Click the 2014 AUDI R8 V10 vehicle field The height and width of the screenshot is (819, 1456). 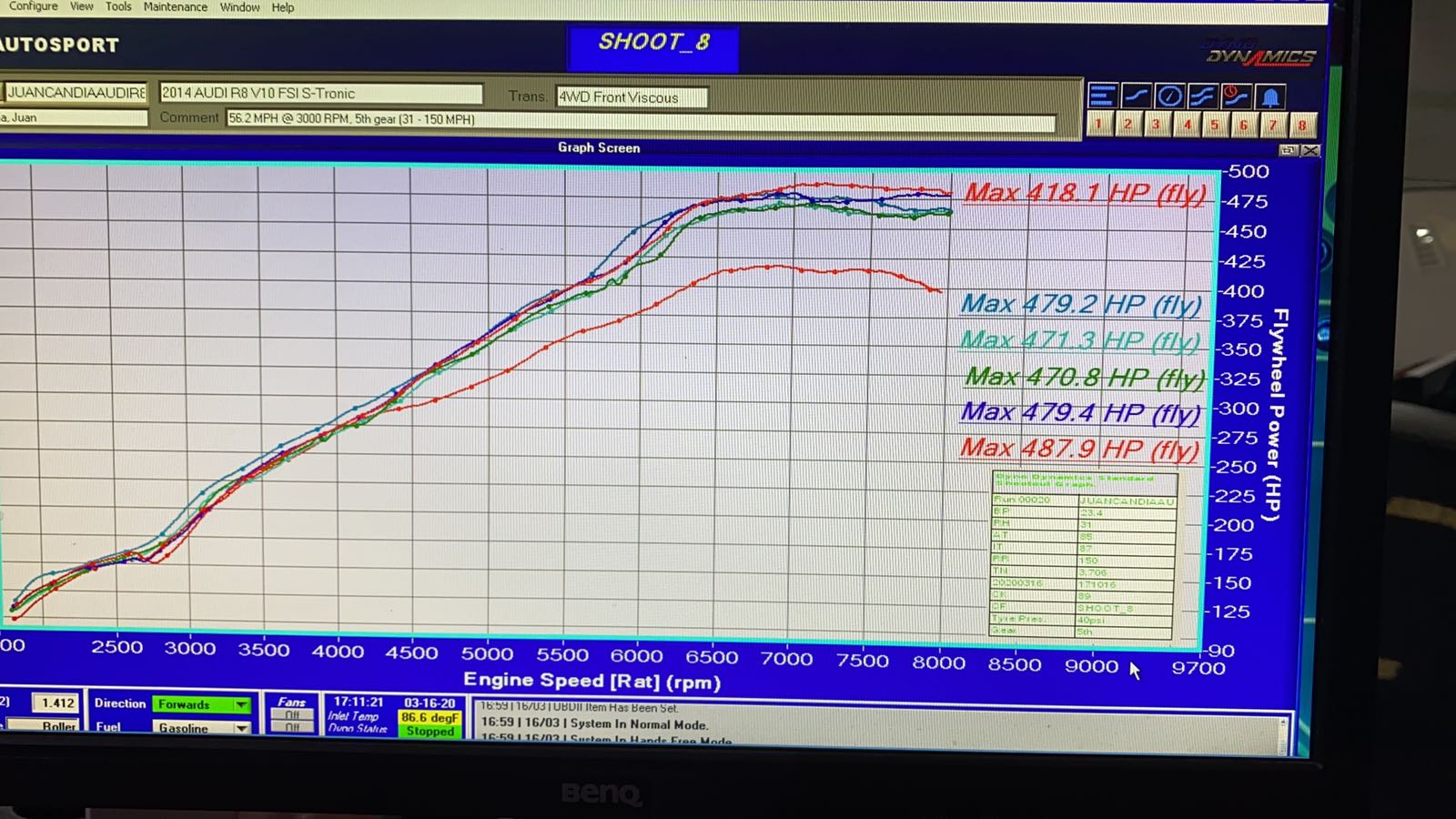pyautogui.click(x=320, y=93)
